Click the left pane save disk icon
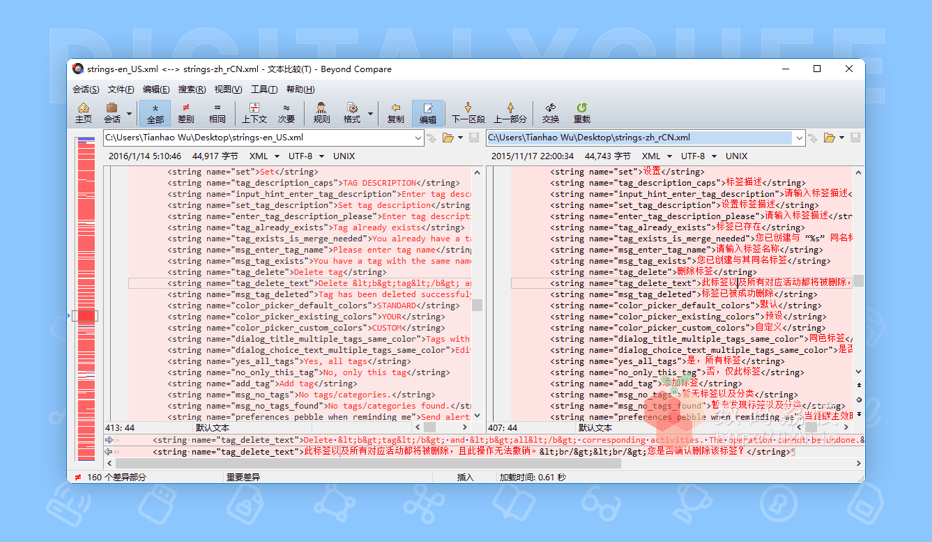 [x=474, y=138]
